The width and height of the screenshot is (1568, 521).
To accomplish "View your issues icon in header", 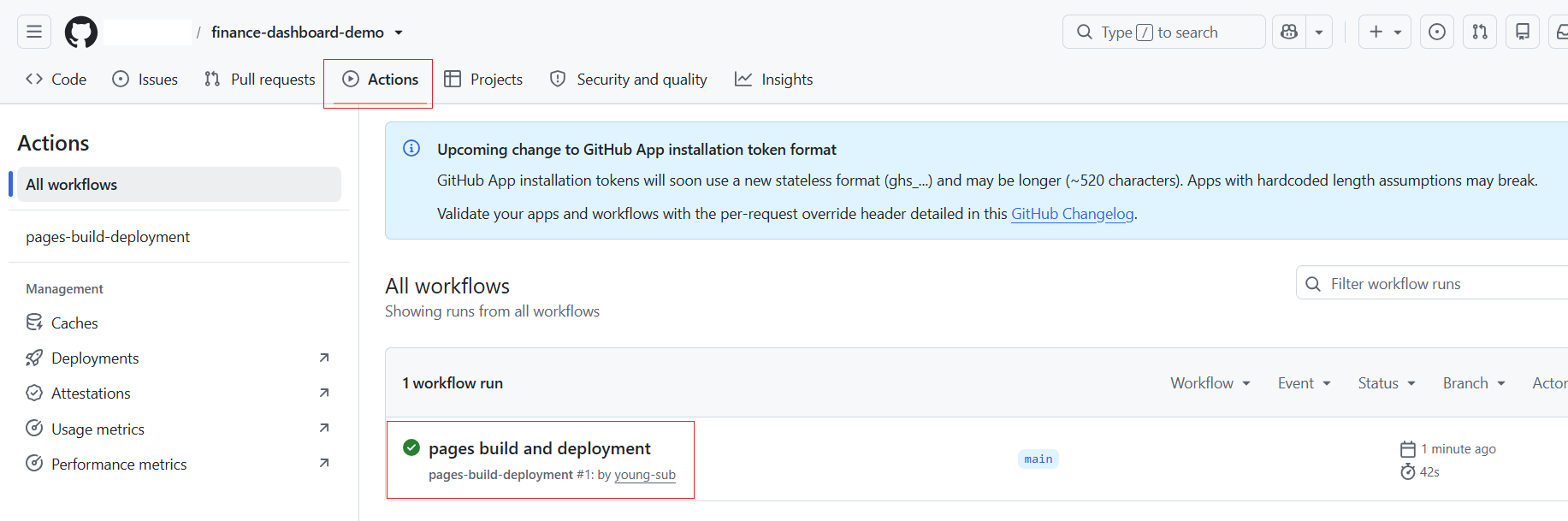I will [1437, 32].
